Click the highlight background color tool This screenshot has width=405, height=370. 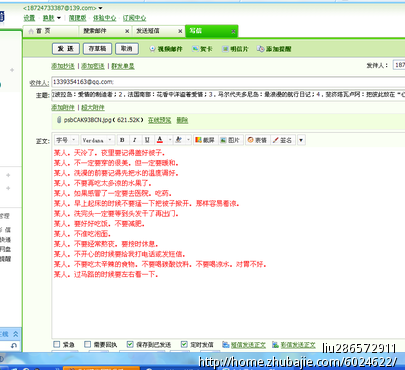coord(179,140)
